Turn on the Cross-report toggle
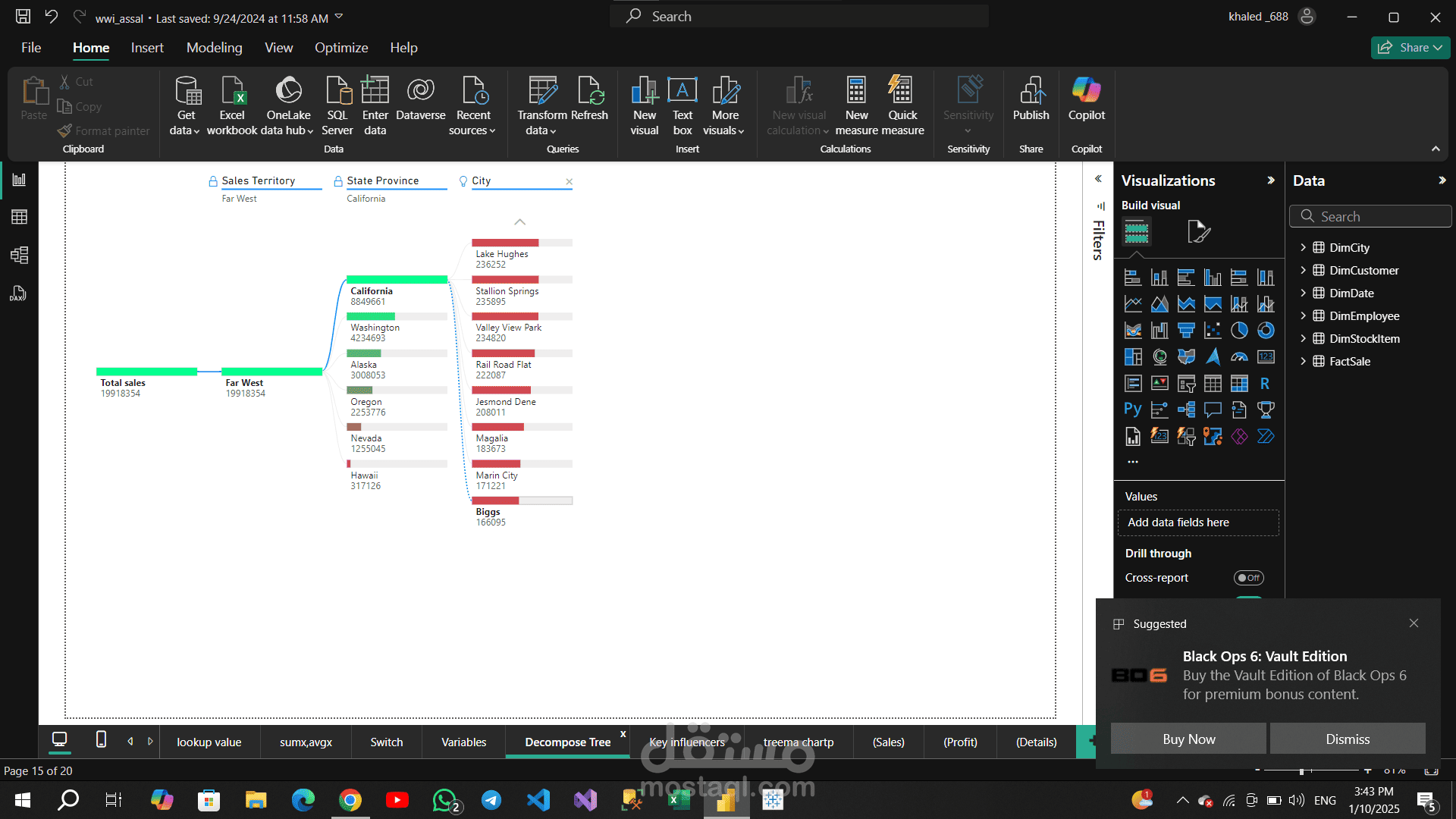 (x=1248, y=578)
